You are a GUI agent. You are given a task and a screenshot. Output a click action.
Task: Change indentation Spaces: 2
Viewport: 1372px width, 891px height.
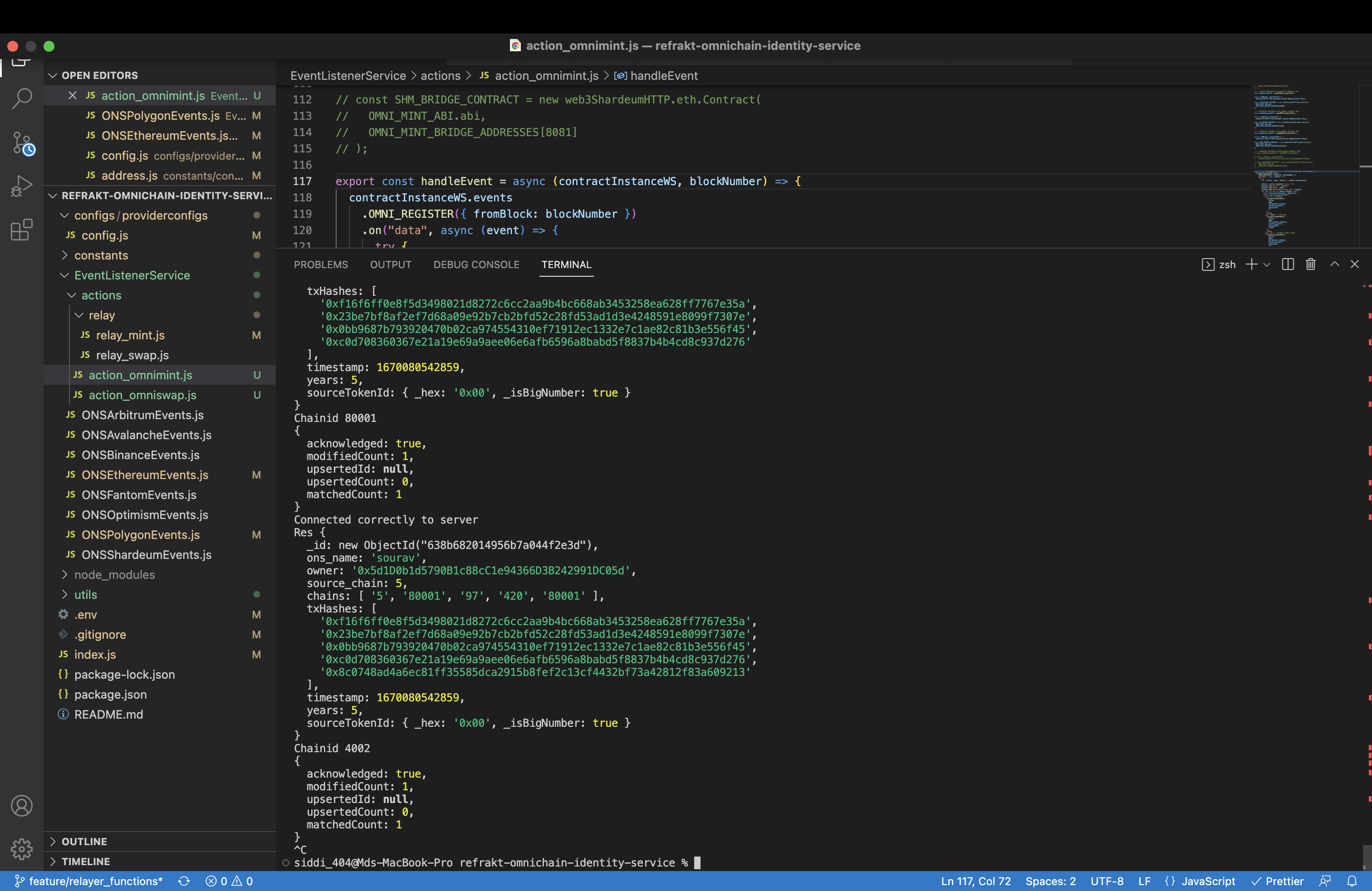[1050, 881]
